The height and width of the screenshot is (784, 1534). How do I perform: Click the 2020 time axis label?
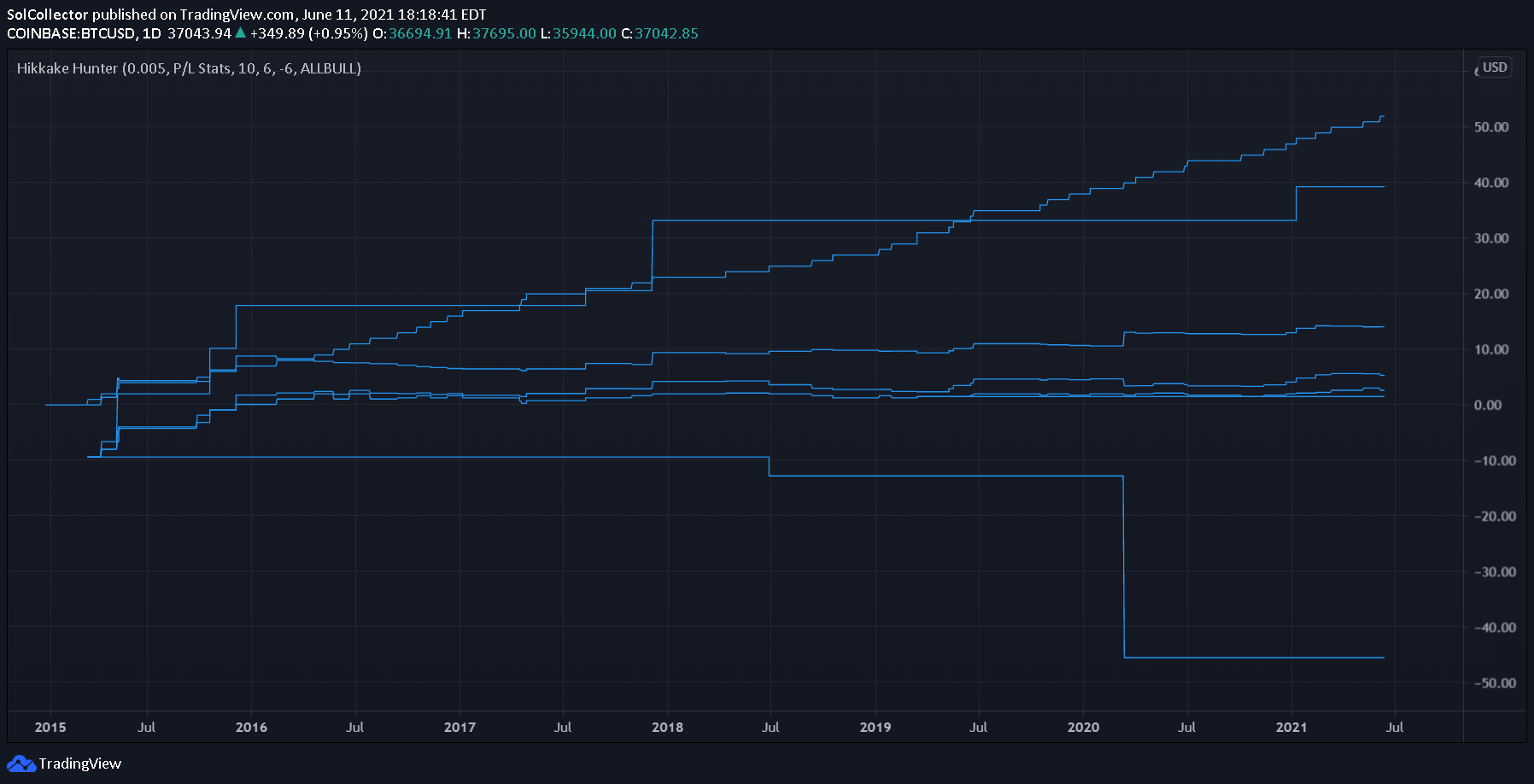pos(1084,728)
